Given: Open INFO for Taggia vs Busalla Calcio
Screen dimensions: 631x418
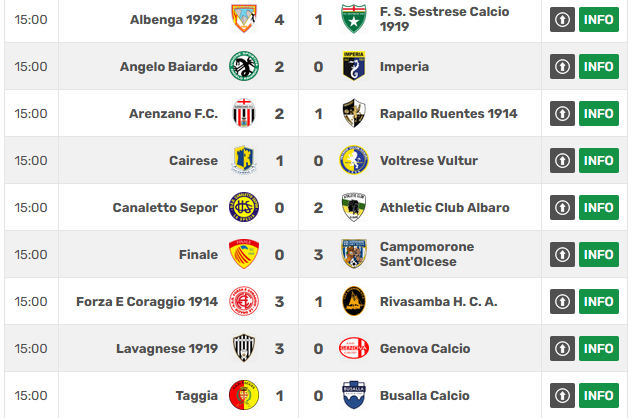Looking at the screenshot, I should coord(599,395).
